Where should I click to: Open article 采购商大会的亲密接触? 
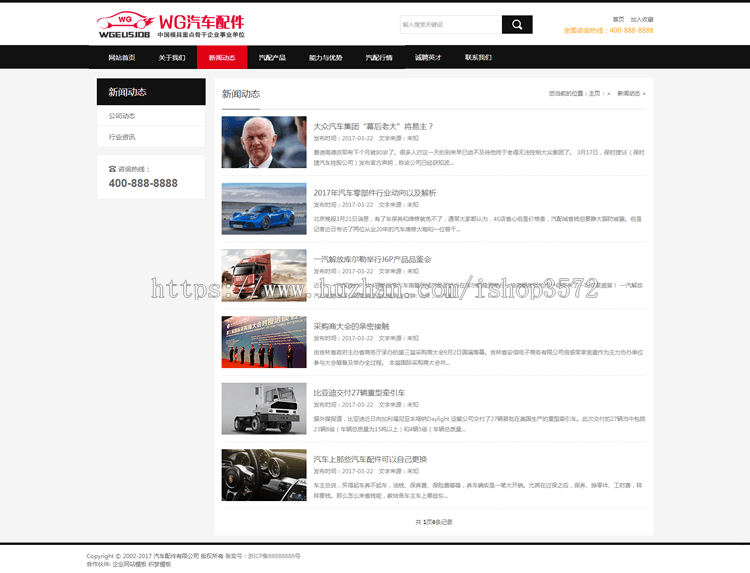click(351, 326)
